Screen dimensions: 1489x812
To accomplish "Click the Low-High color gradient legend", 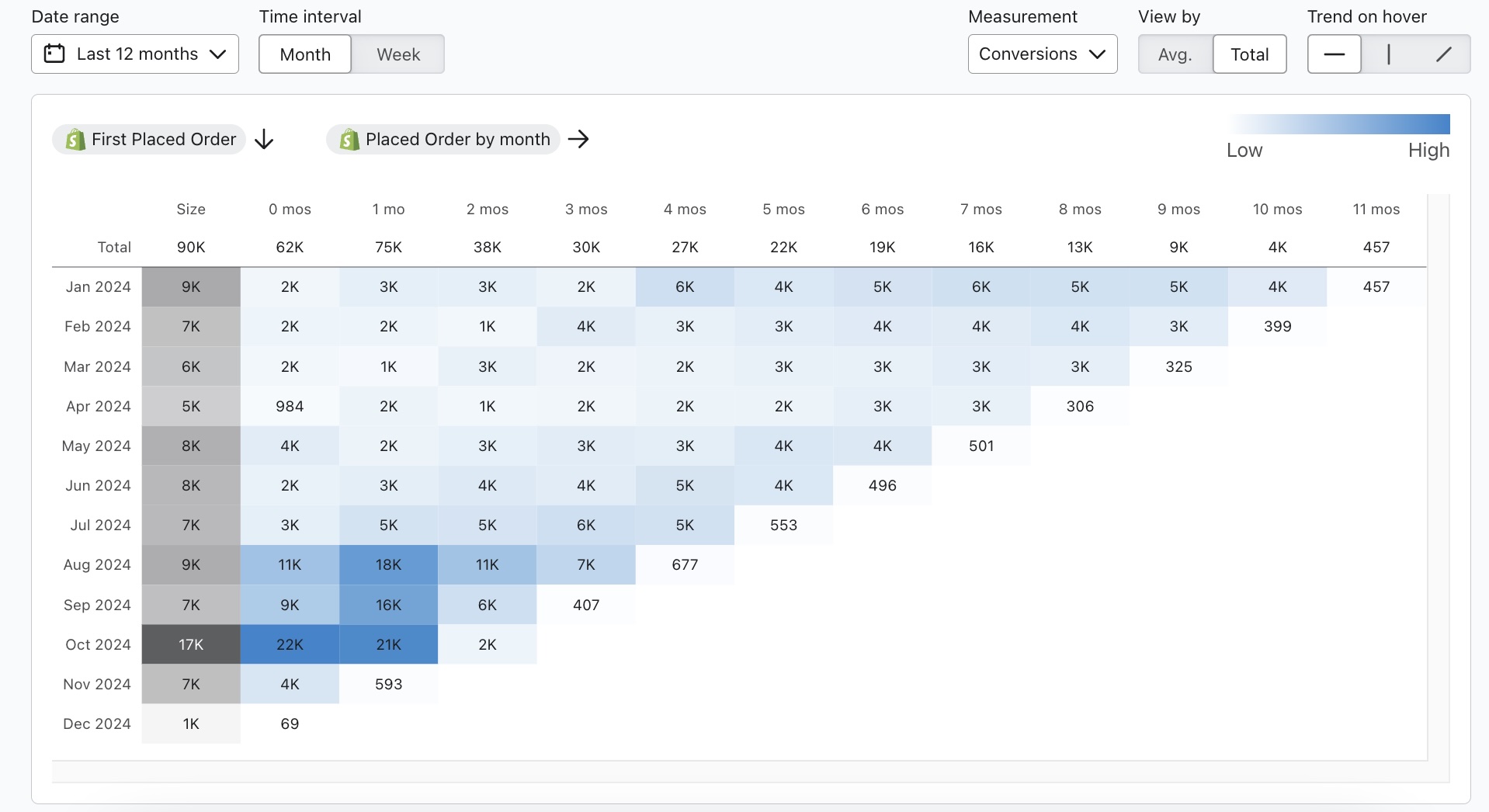I will coord(1339,124).
